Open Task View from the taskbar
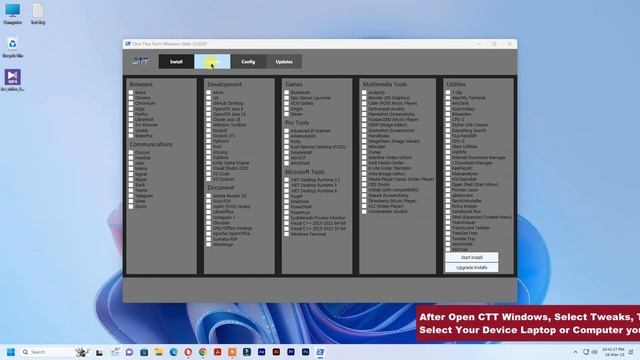Image resolution: width=640 pixels, height=360 pixels. pos(99,352)
